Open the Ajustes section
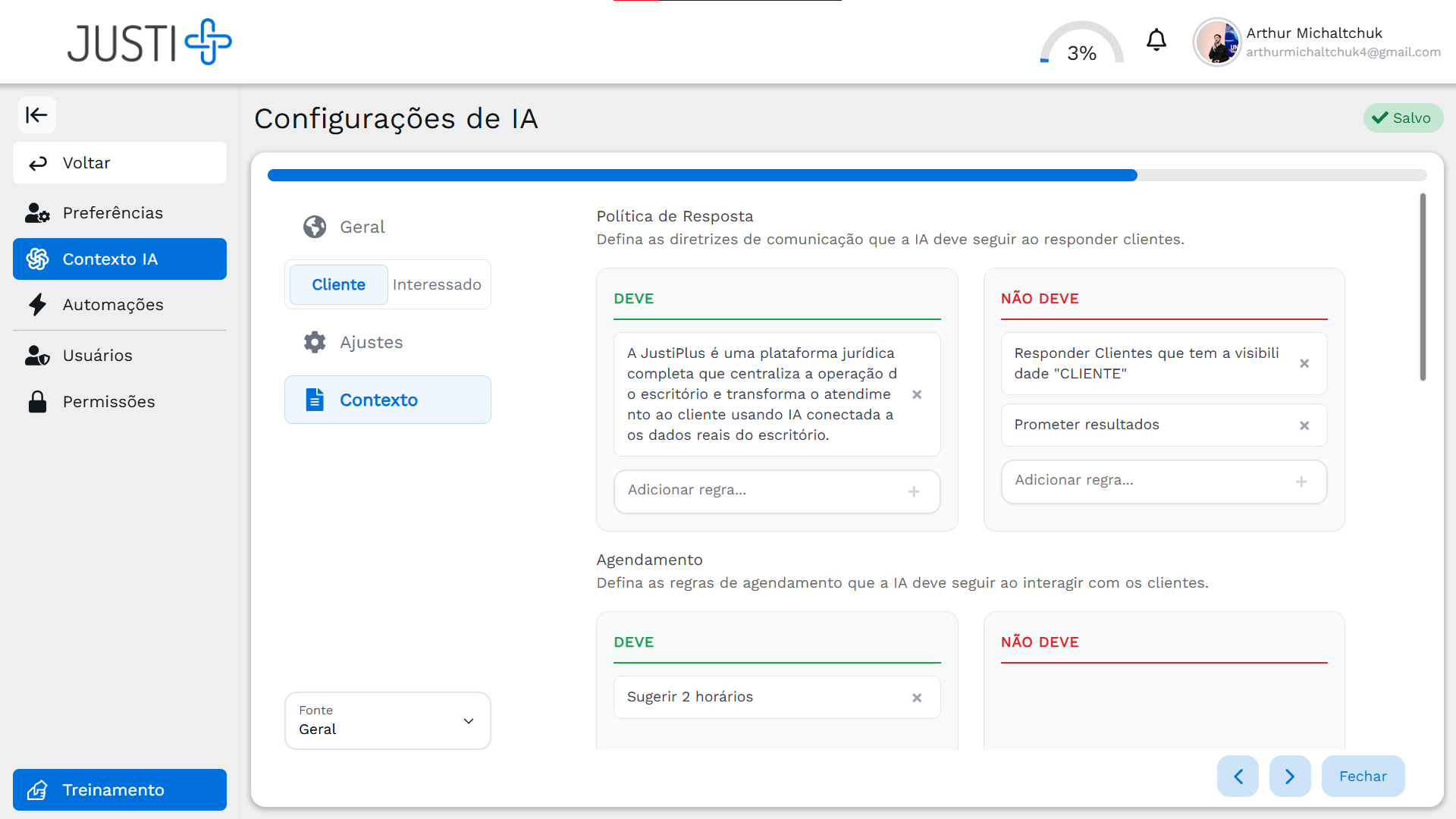The height and width of the screenshot is (819, 1456). pyautogui.click(x=371, y=342)
